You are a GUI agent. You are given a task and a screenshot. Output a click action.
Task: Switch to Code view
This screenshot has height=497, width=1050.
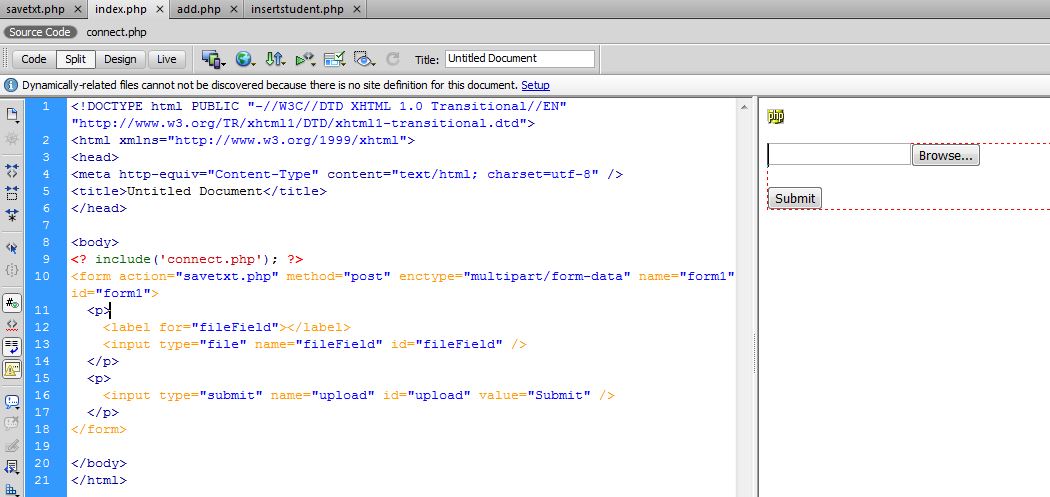[x=33, y=59]
